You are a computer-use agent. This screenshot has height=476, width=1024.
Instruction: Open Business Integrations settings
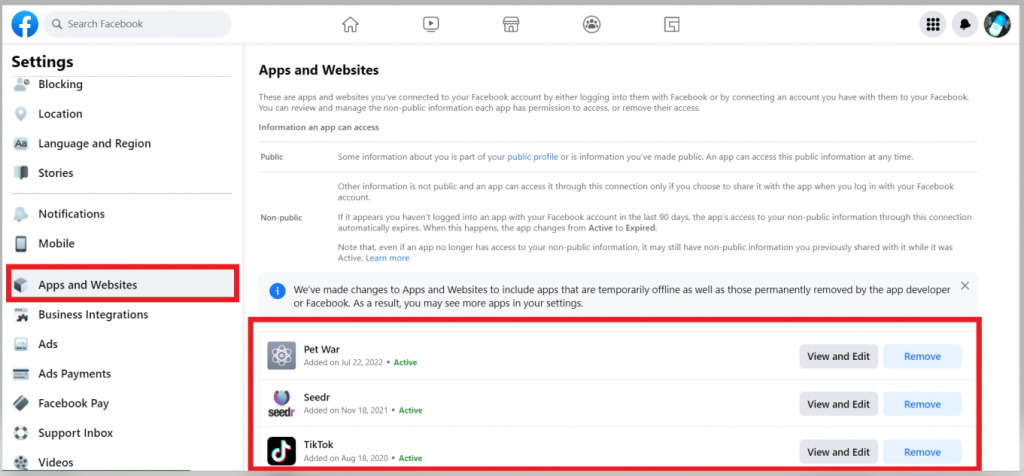pyautogui.click(x=93, y=315)
